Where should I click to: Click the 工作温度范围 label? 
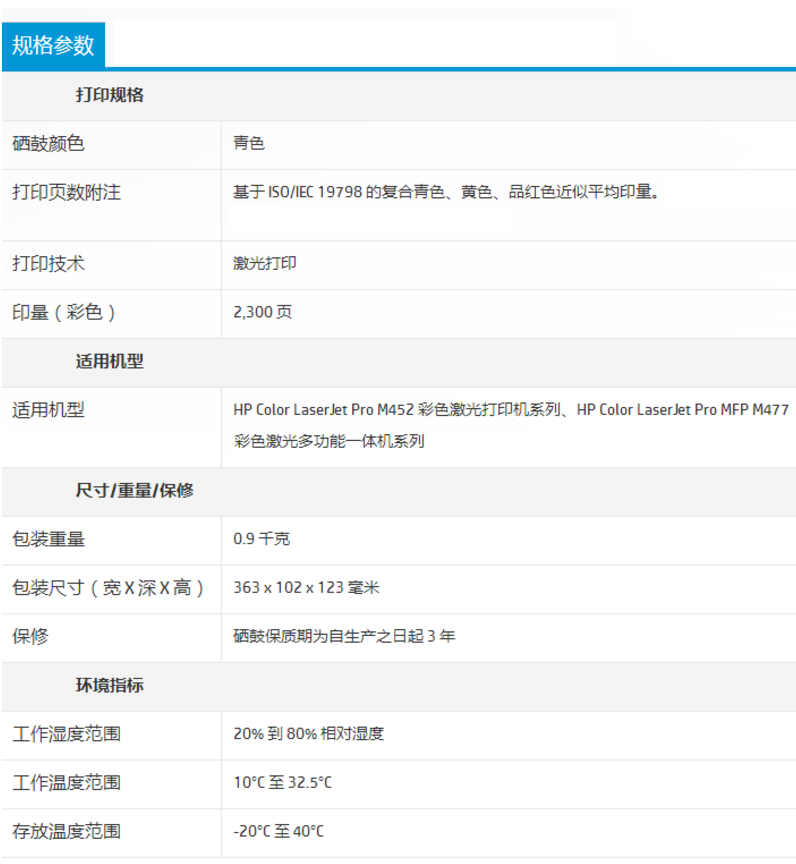(x=67, y=782)
